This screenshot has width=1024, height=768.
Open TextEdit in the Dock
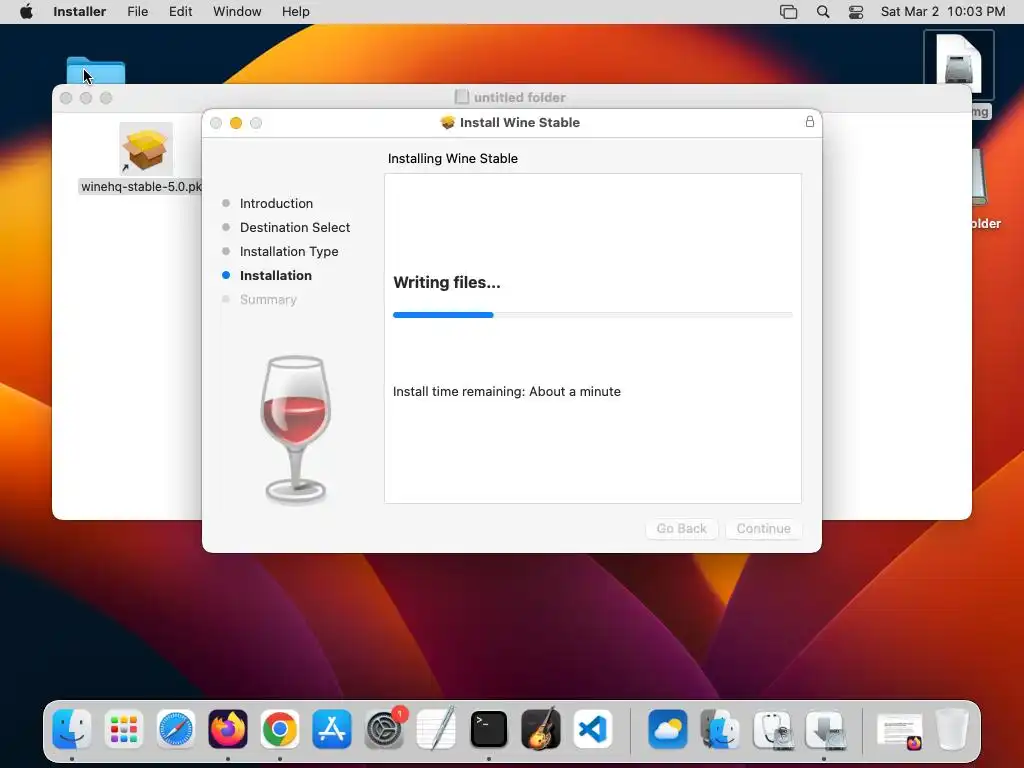pyautogui.click(x=436, y=729)
